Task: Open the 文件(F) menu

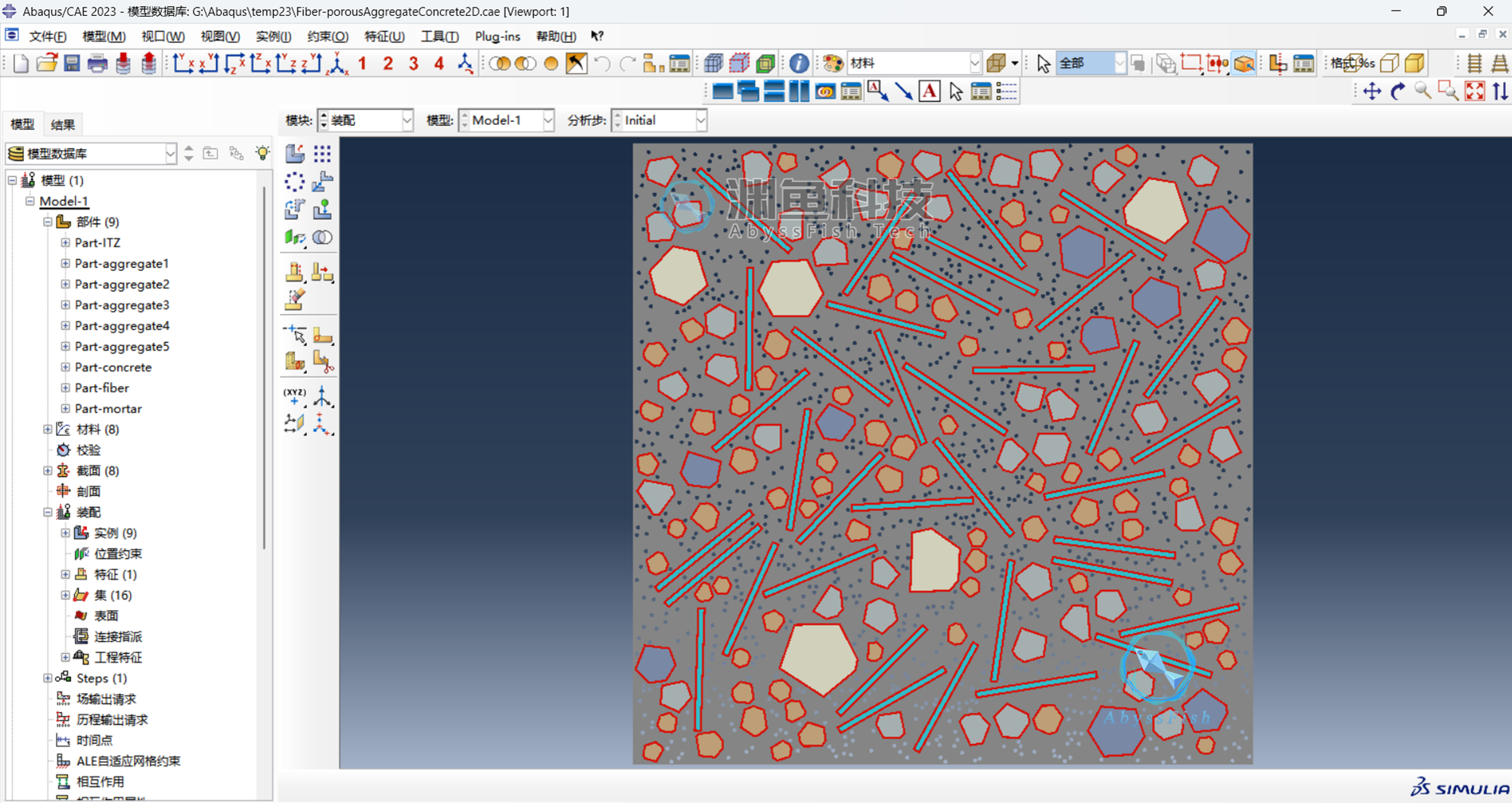Action: 48,36
